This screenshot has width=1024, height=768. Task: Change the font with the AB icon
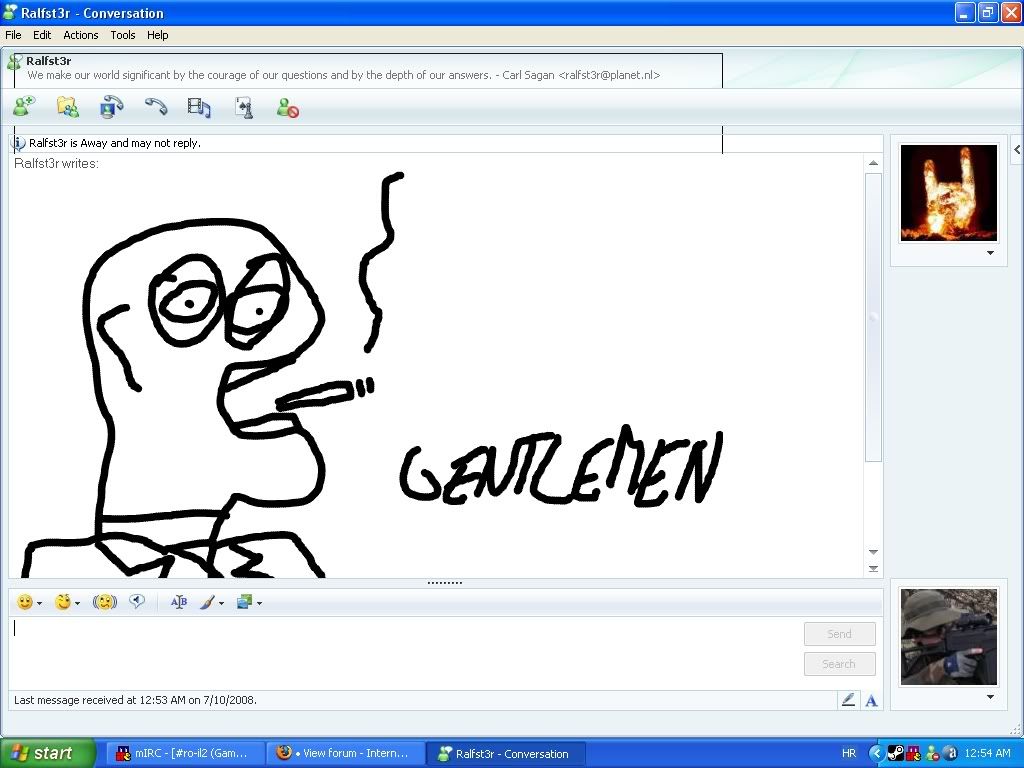click(179, 602)
